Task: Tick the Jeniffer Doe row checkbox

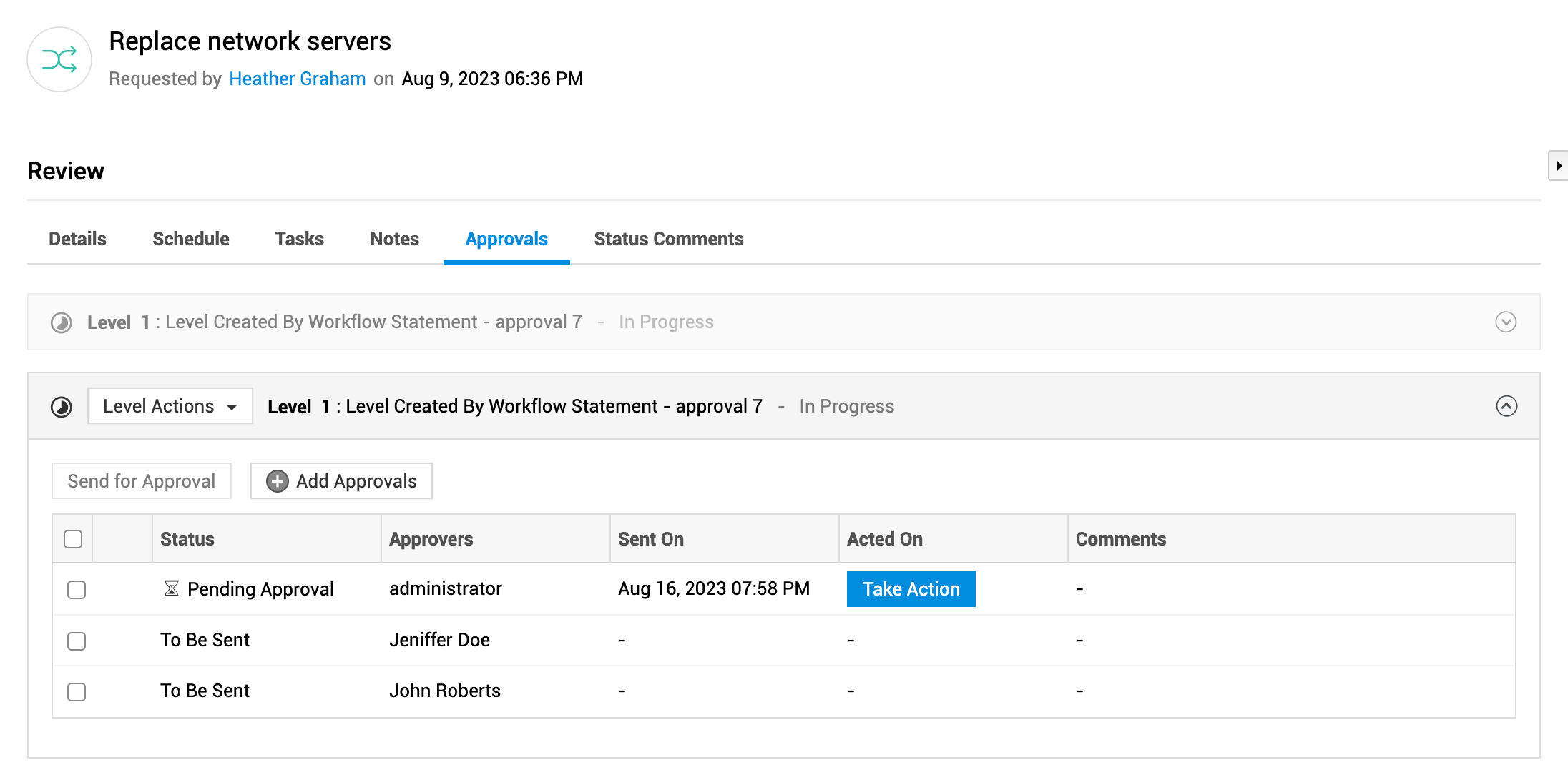Action: click(x=77, y=641)
